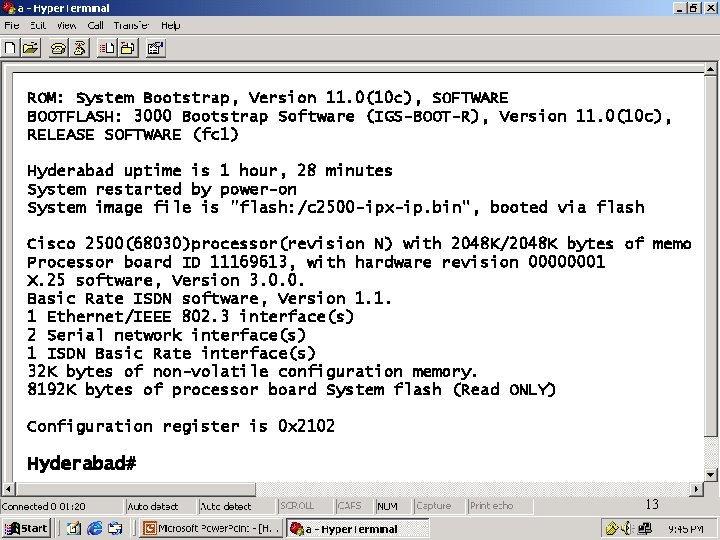Screen dimensions: 720x540
Task: Click the NUM status bar indicator
Action: point(394,506)
